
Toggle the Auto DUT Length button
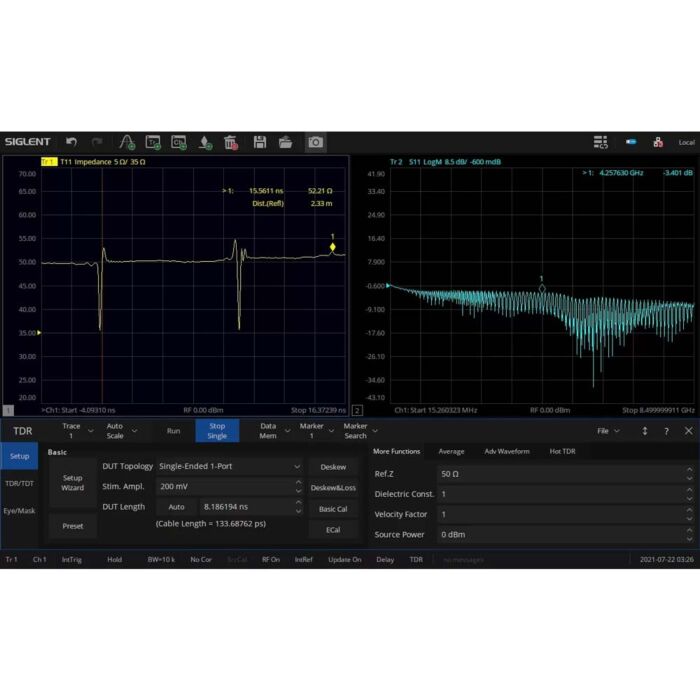click(176, 507)
